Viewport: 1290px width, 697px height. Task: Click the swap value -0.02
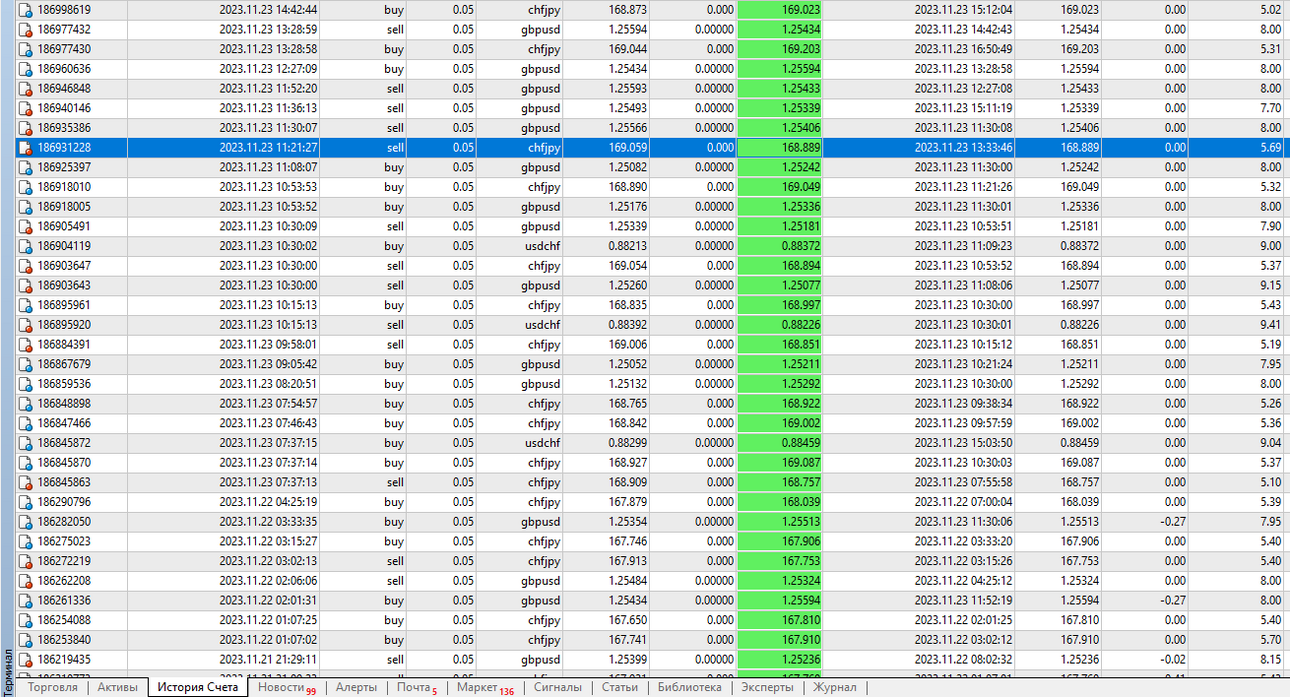[1172, 659]
